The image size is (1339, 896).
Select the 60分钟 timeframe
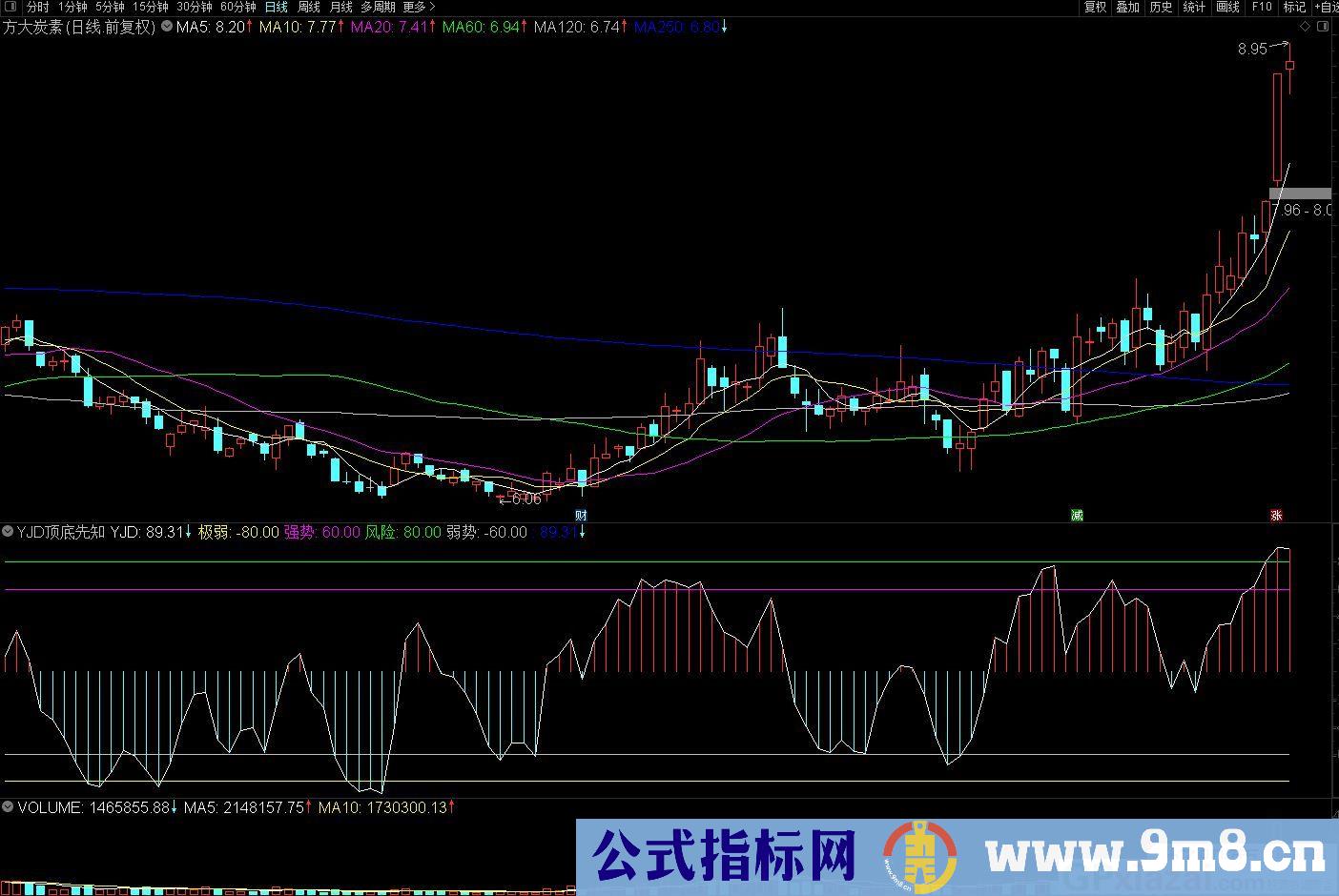pos(237,7)
